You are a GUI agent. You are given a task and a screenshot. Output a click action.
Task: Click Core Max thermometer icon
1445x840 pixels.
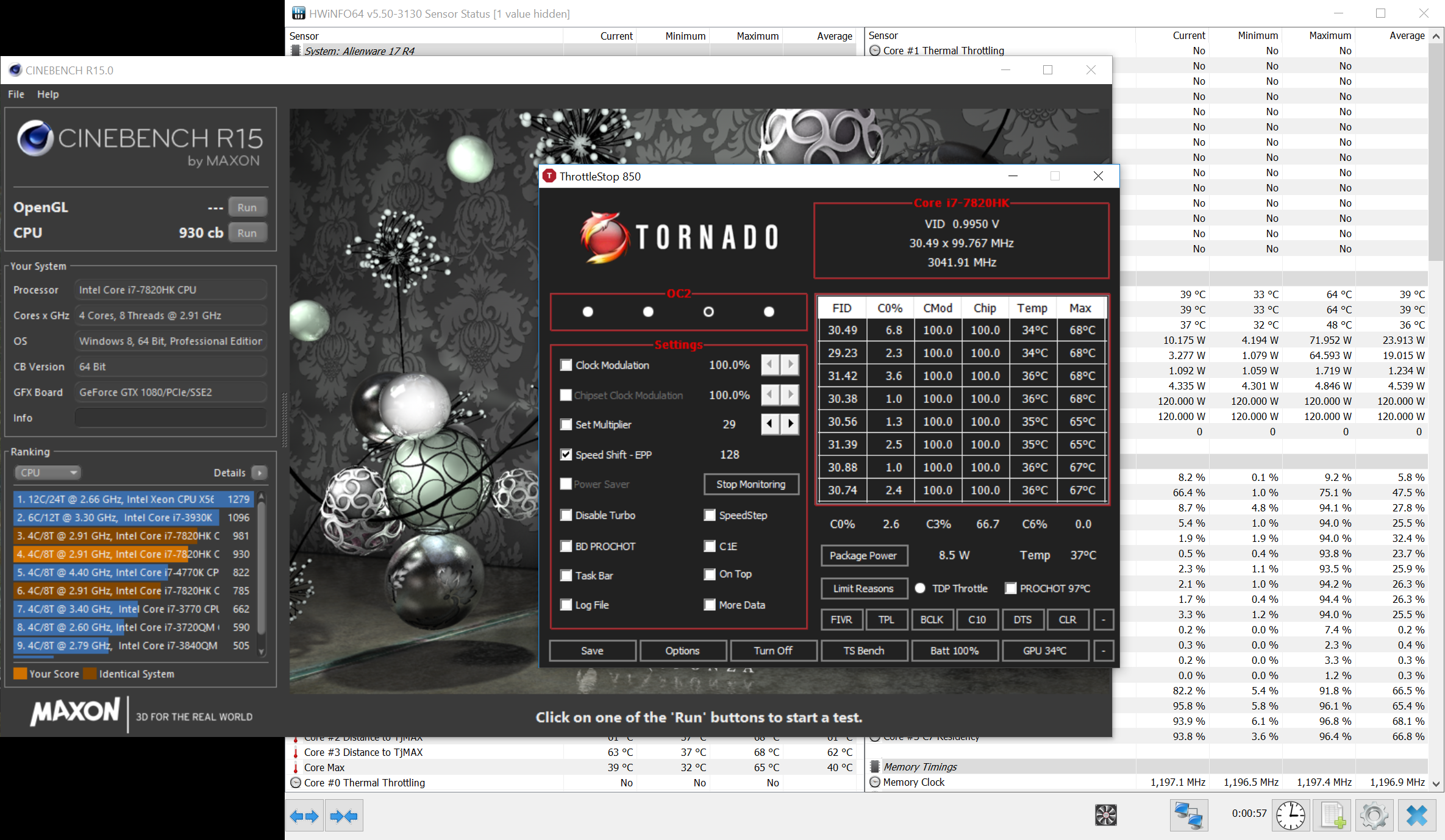[x=296, y=767]
